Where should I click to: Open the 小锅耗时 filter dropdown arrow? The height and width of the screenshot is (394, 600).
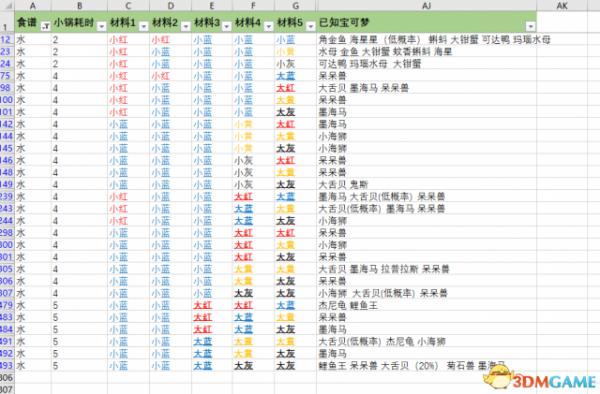tap(102, 26)
